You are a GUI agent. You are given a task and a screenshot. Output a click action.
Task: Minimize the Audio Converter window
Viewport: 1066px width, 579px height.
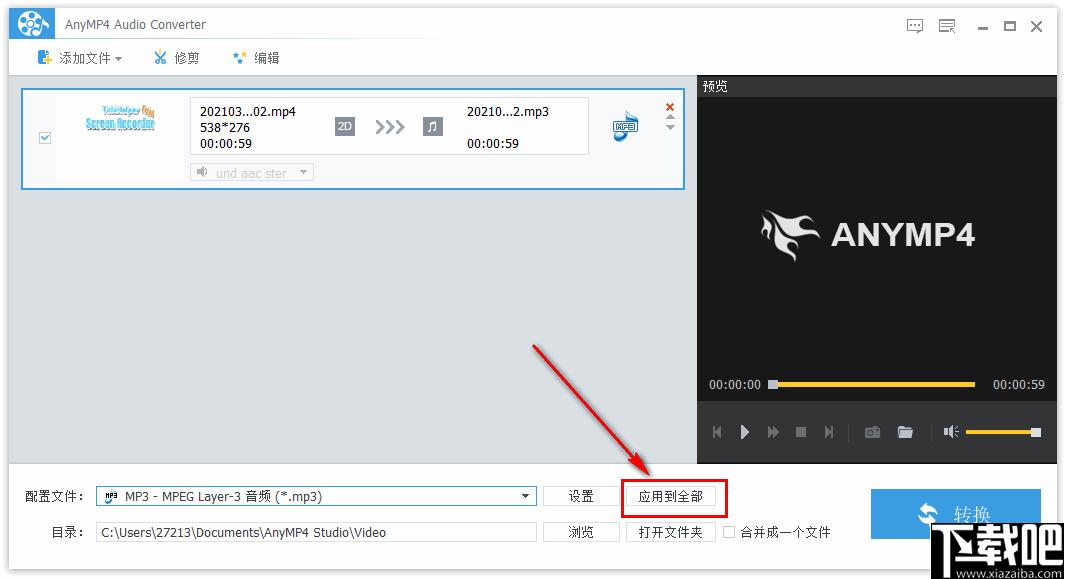point(982,27)
